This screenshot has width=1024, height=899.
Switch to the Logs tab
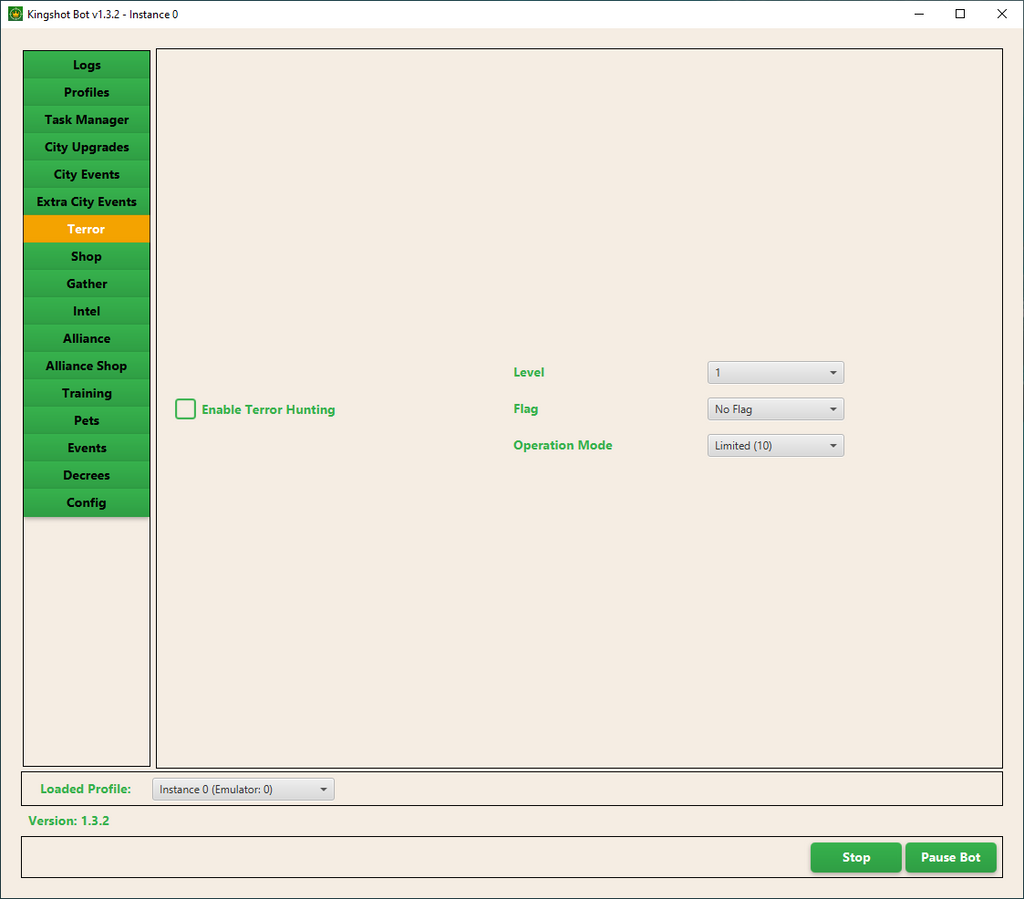pyautogui.click(x=87, y=65)
